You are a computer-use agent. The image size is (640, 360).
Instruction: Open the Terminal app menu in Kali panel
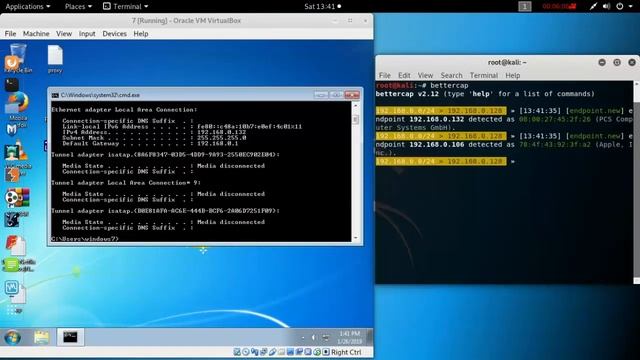point(126,6)
